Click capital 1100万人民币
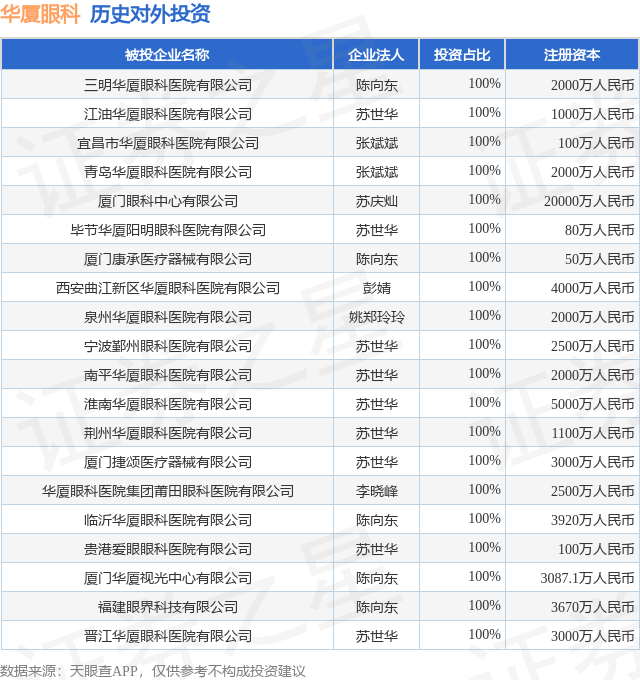 (593, 433)
